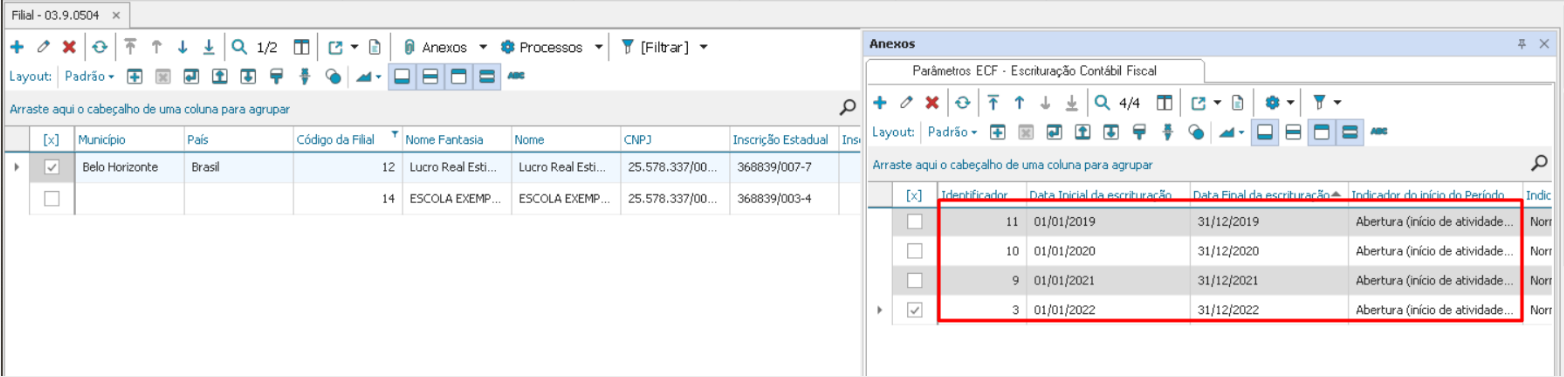
Task: Check the row with Identificador 10
Action: click(x=914, y=252)
